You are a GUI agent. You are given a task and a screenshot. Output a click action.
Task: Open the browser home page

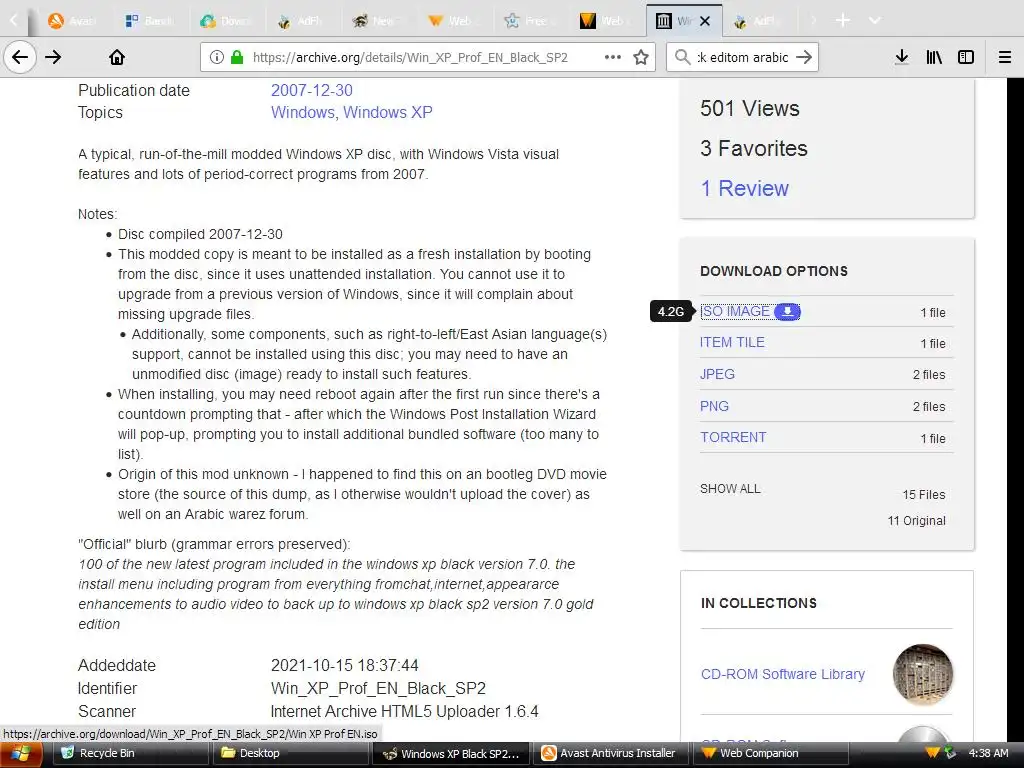(117, 57)
